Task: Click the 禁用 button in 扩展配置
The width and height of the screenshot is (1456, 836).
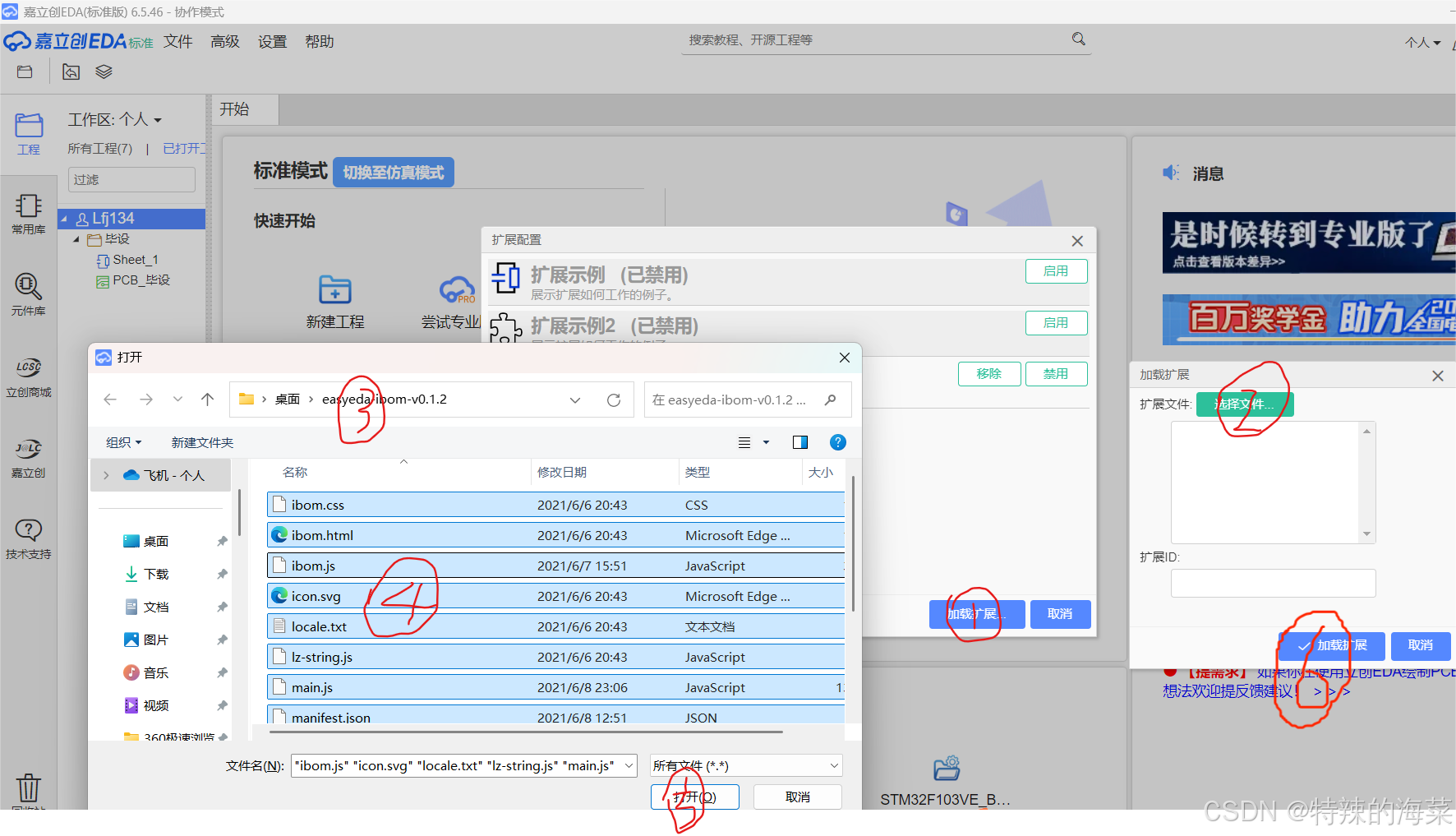Action: (x=1056, y=374)
